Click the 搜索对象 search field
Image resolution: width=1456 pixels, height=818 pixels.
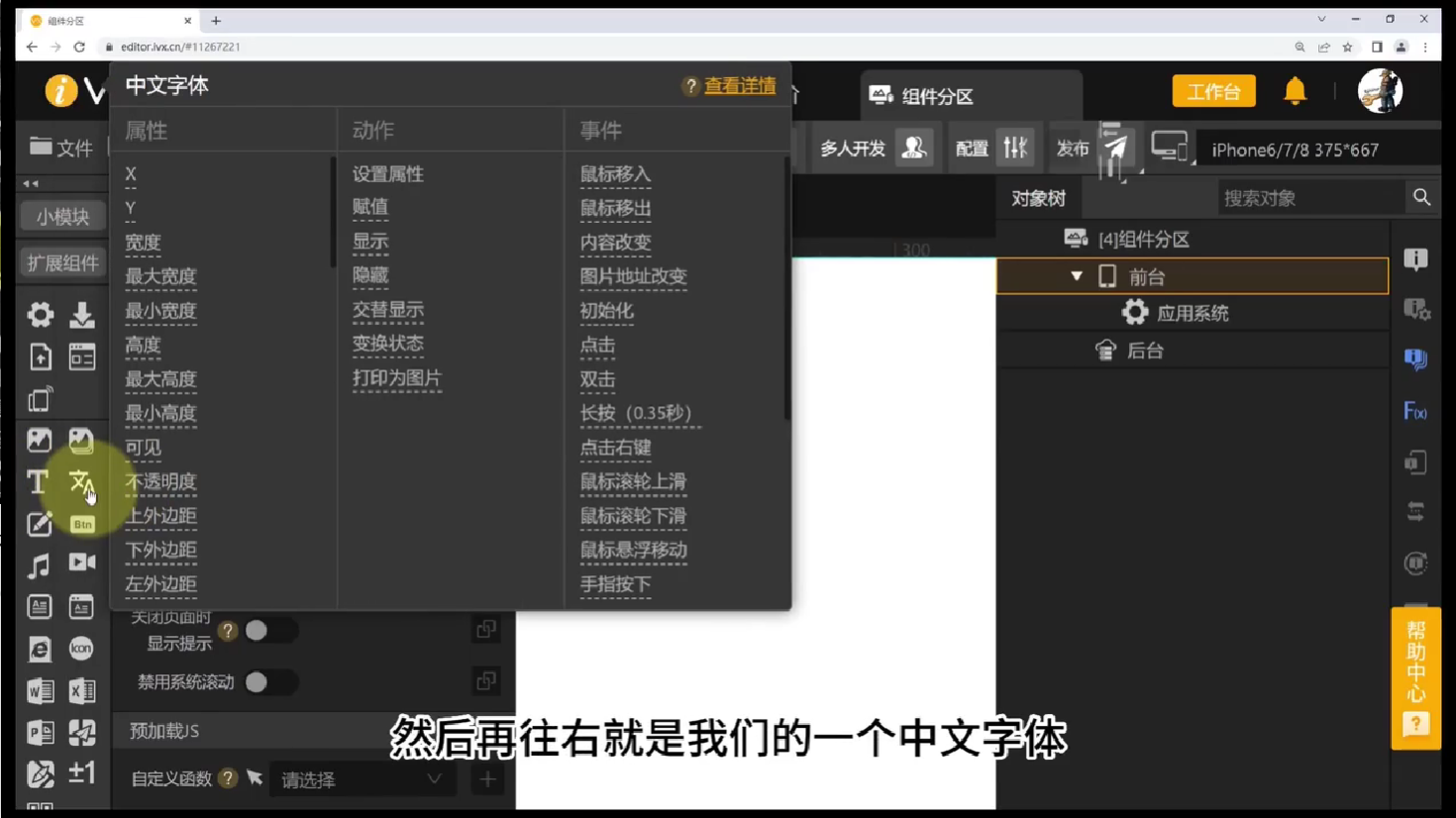1310,198
